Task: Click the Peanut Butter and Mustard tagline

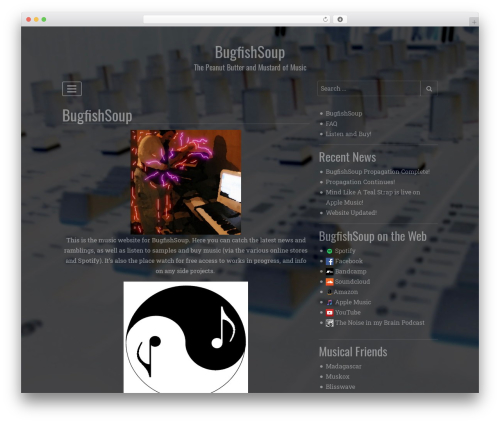Action: pos(250,68)
